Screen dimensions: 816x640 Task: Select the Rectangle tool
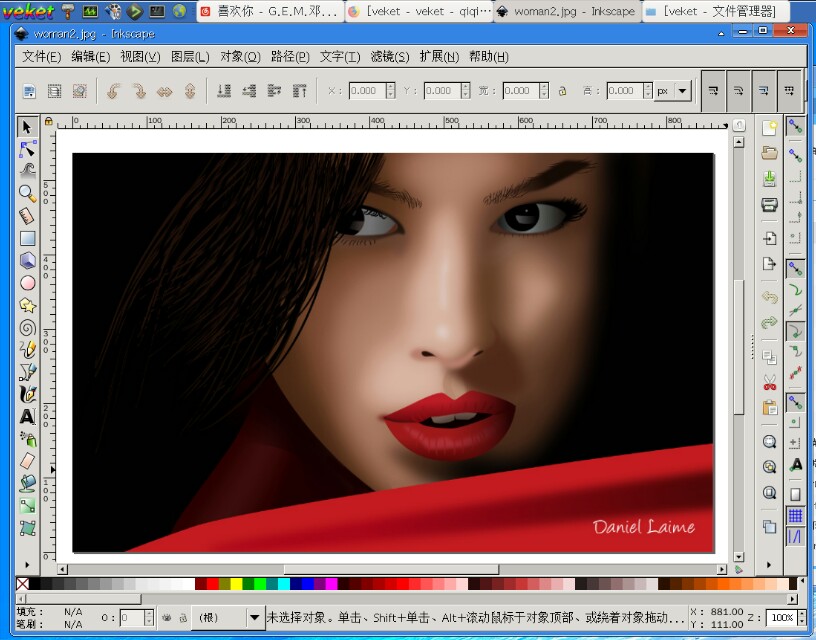pos(27,238)
